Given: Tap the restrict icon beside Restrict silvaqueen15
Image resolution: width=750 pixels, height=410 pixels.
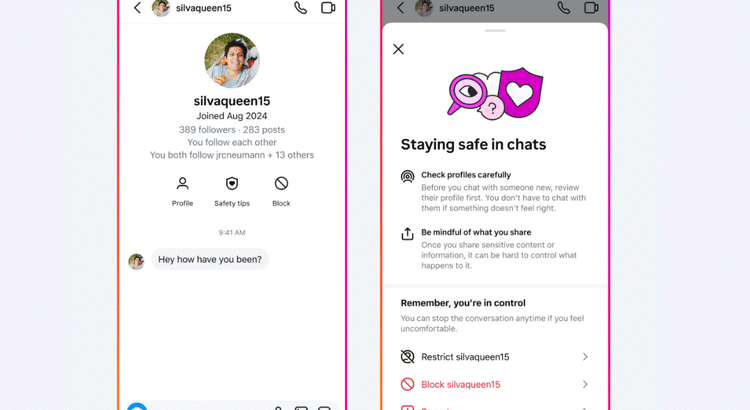Looking at the screenshot, I should pyautogui.click(x=408, y=357).
